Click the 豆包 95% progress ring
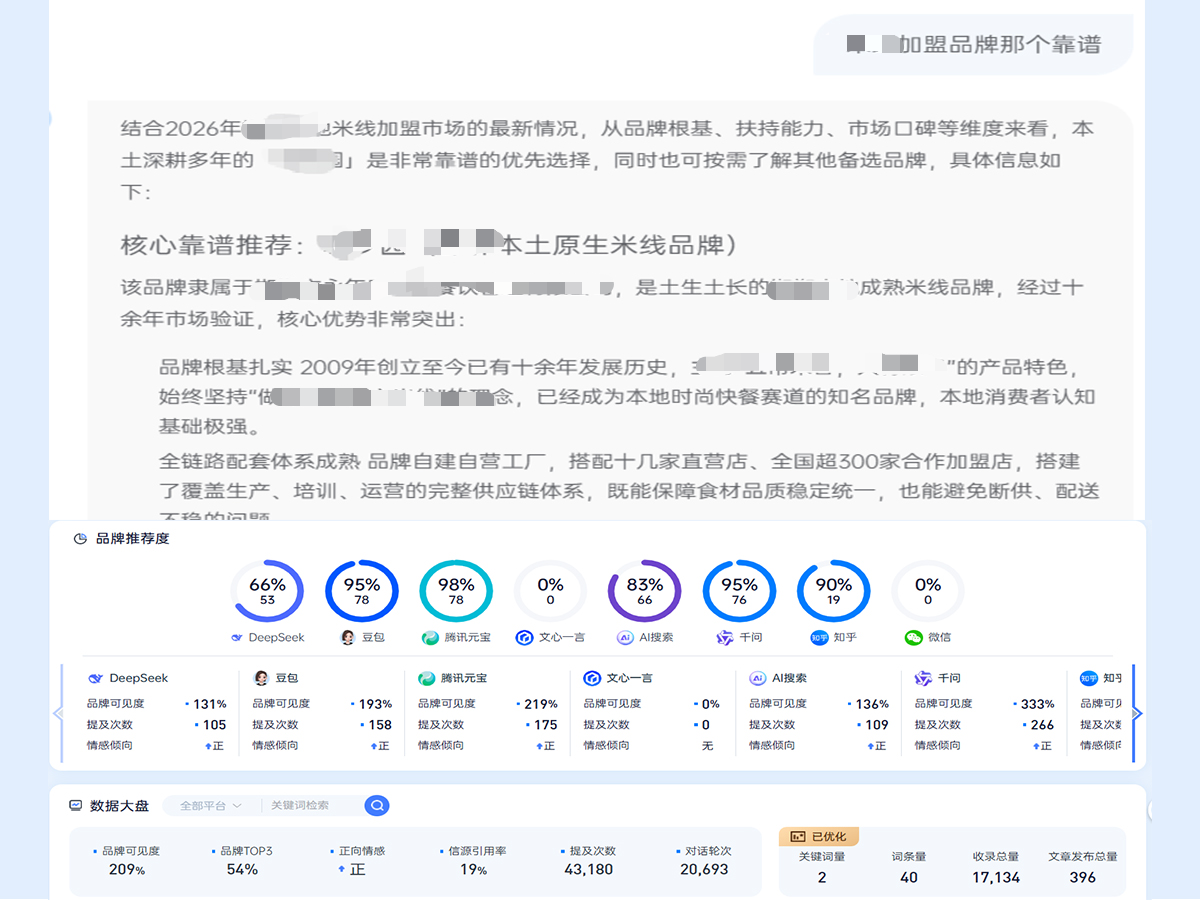The image size is (1200, 900). [362, 592]
